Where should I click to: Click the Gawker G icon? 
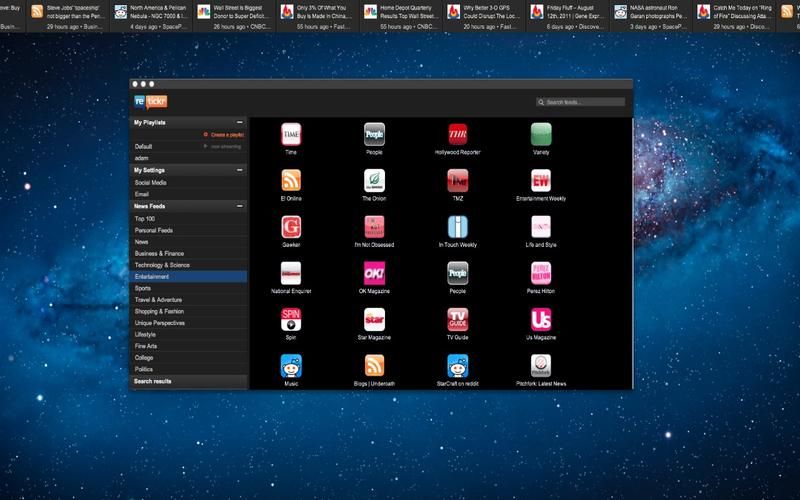tap(291, 227)
